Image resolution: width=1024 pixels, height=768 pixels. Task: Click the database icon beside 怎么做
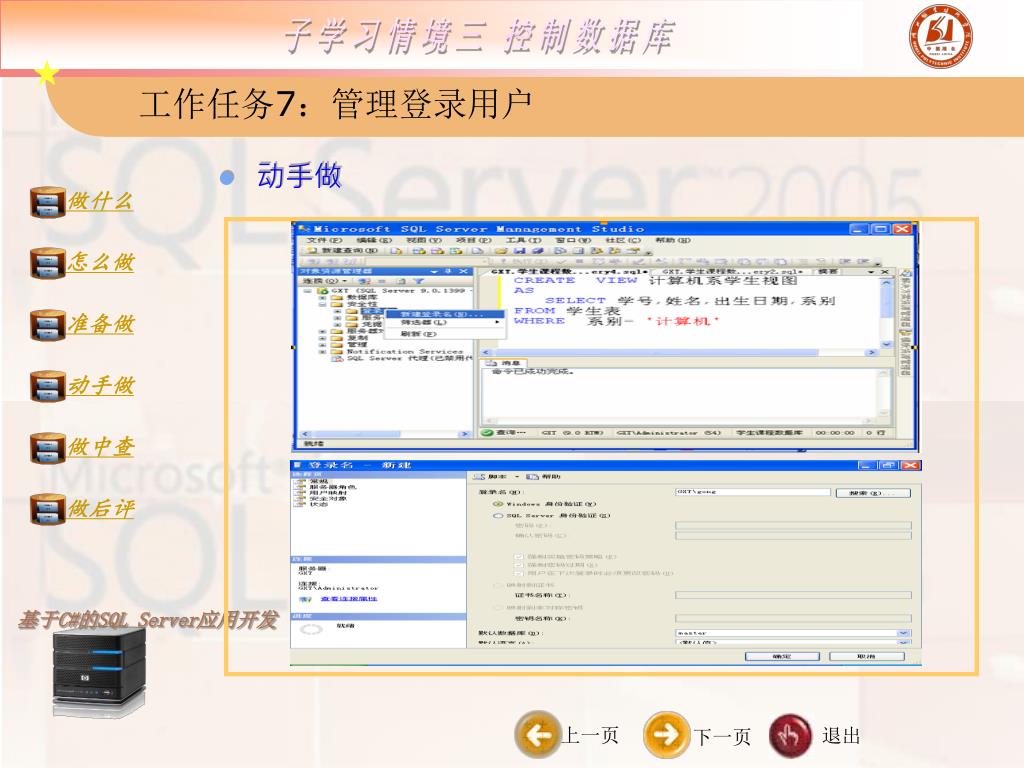point(48,263)
